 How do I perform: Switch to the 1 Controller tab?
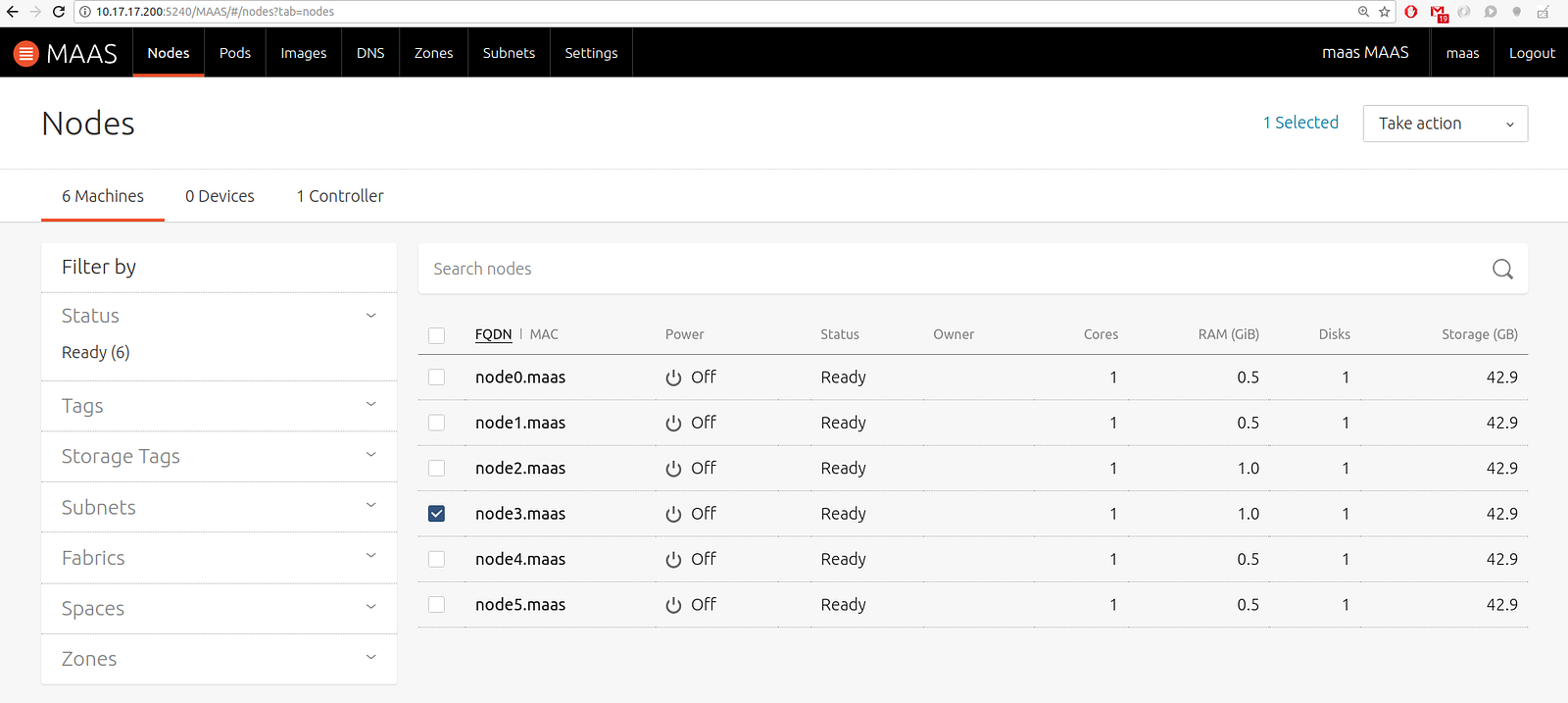(340, 196)
